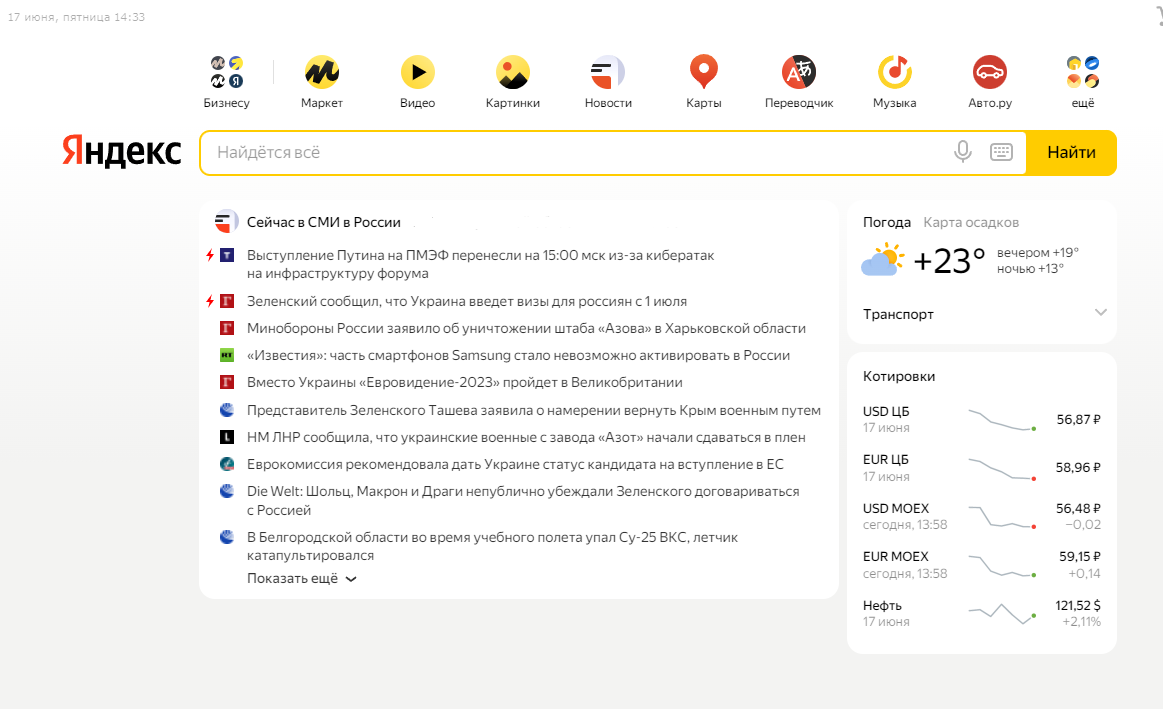
Task: Click the date 17 июня, пятница 14:33
Action: [76, 17]
